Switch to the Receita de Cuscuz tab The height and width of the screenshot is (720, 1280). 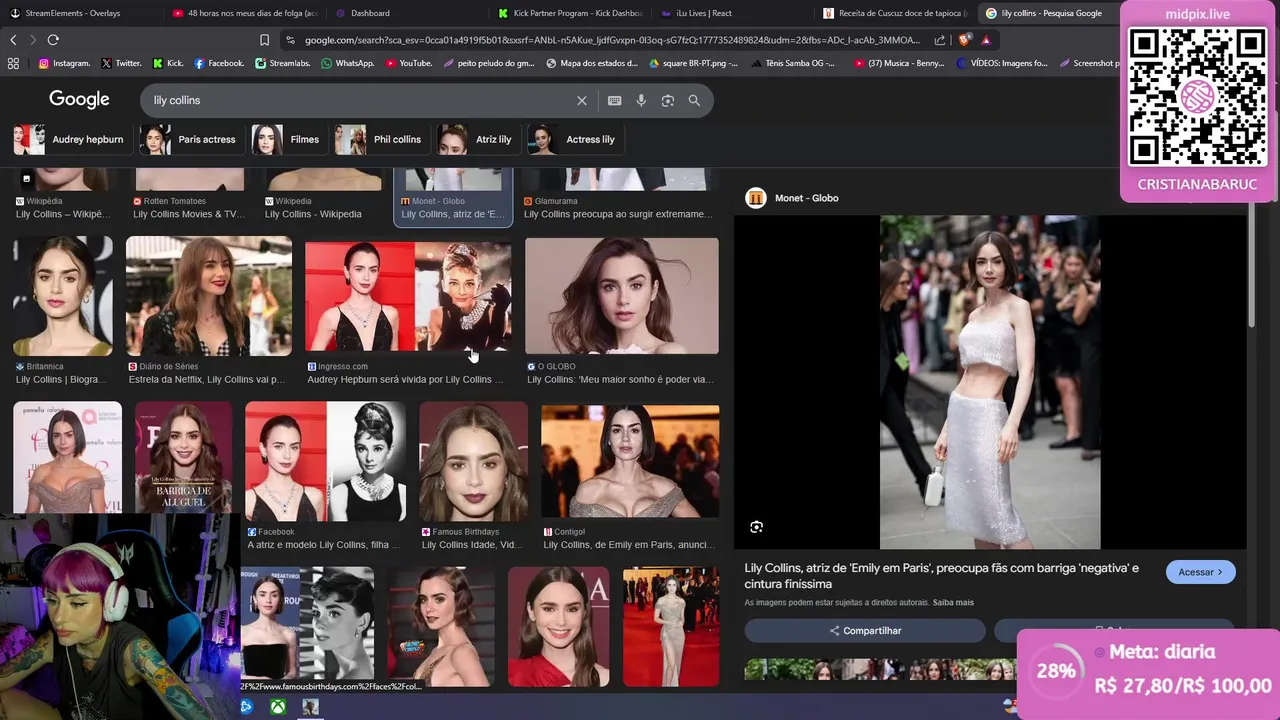click(x=897, y=13)
